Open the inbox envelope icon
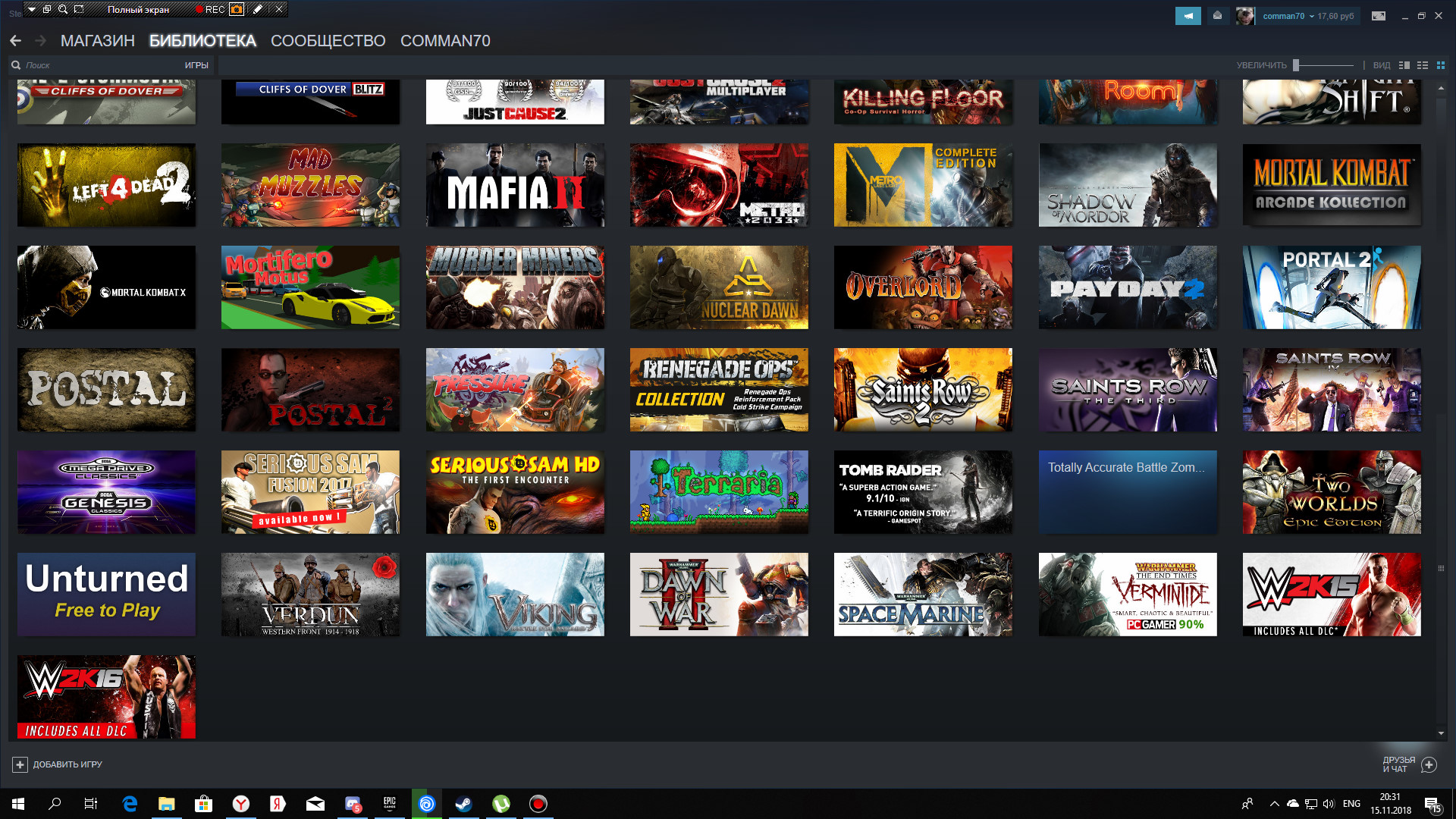The height and width of the screenshot is (819, 1456). [x=1217, y=16]
